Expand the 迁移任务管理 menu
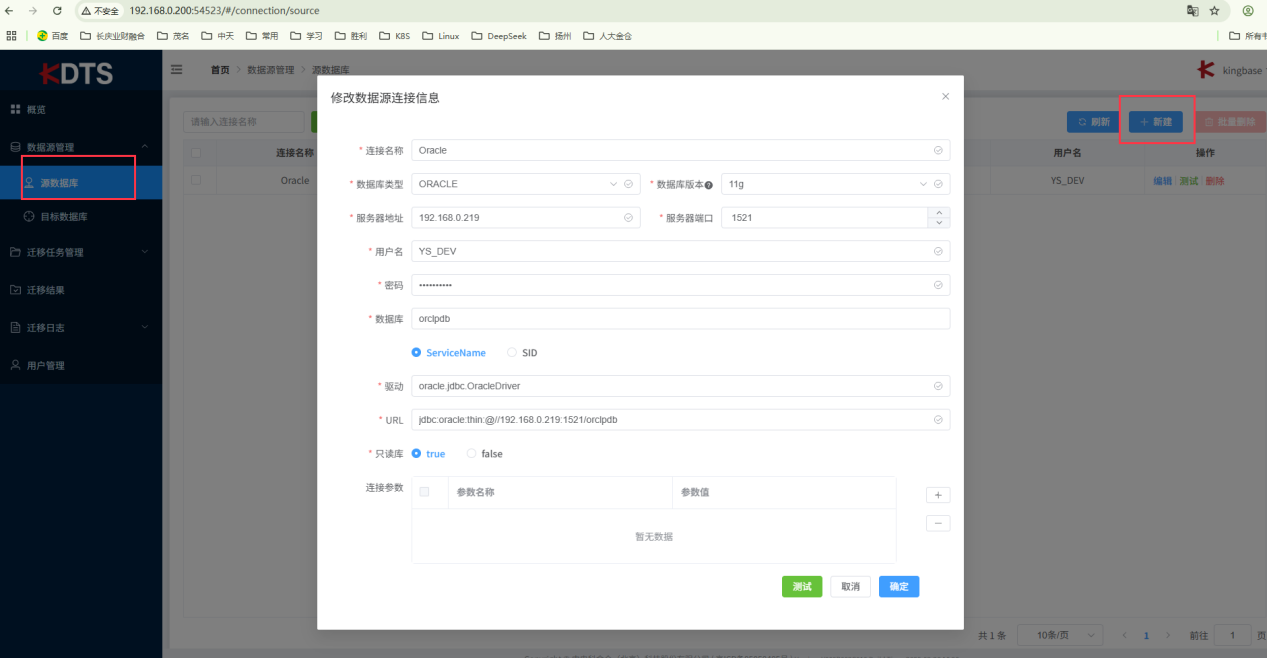 coord(81,252)
